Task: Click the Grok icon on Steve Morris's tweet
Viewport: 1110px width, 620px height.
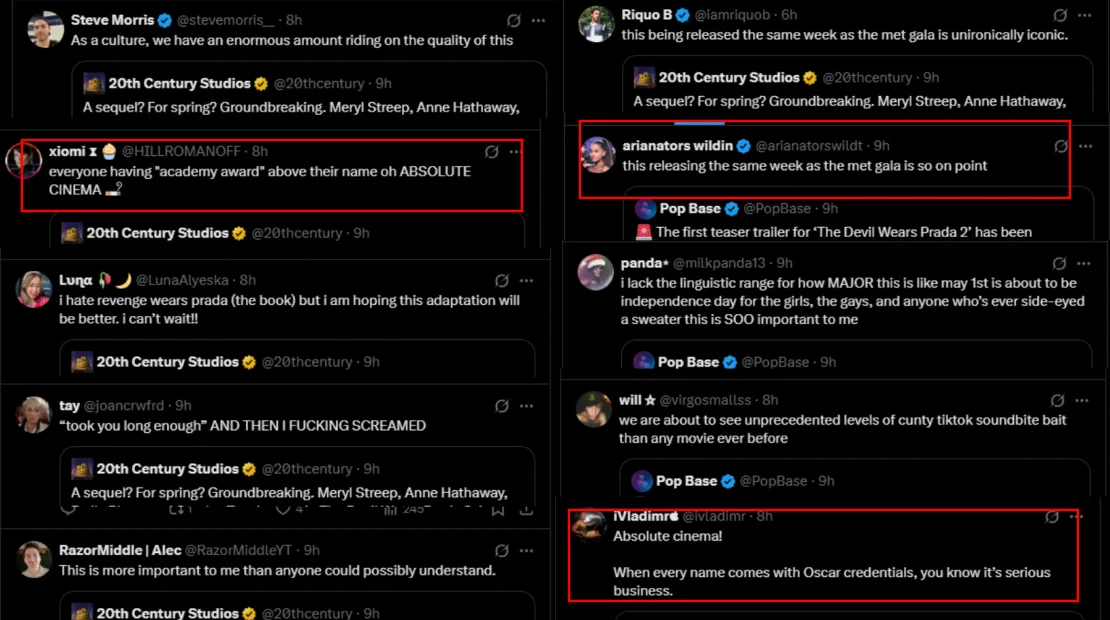Action: click(514, 20)
